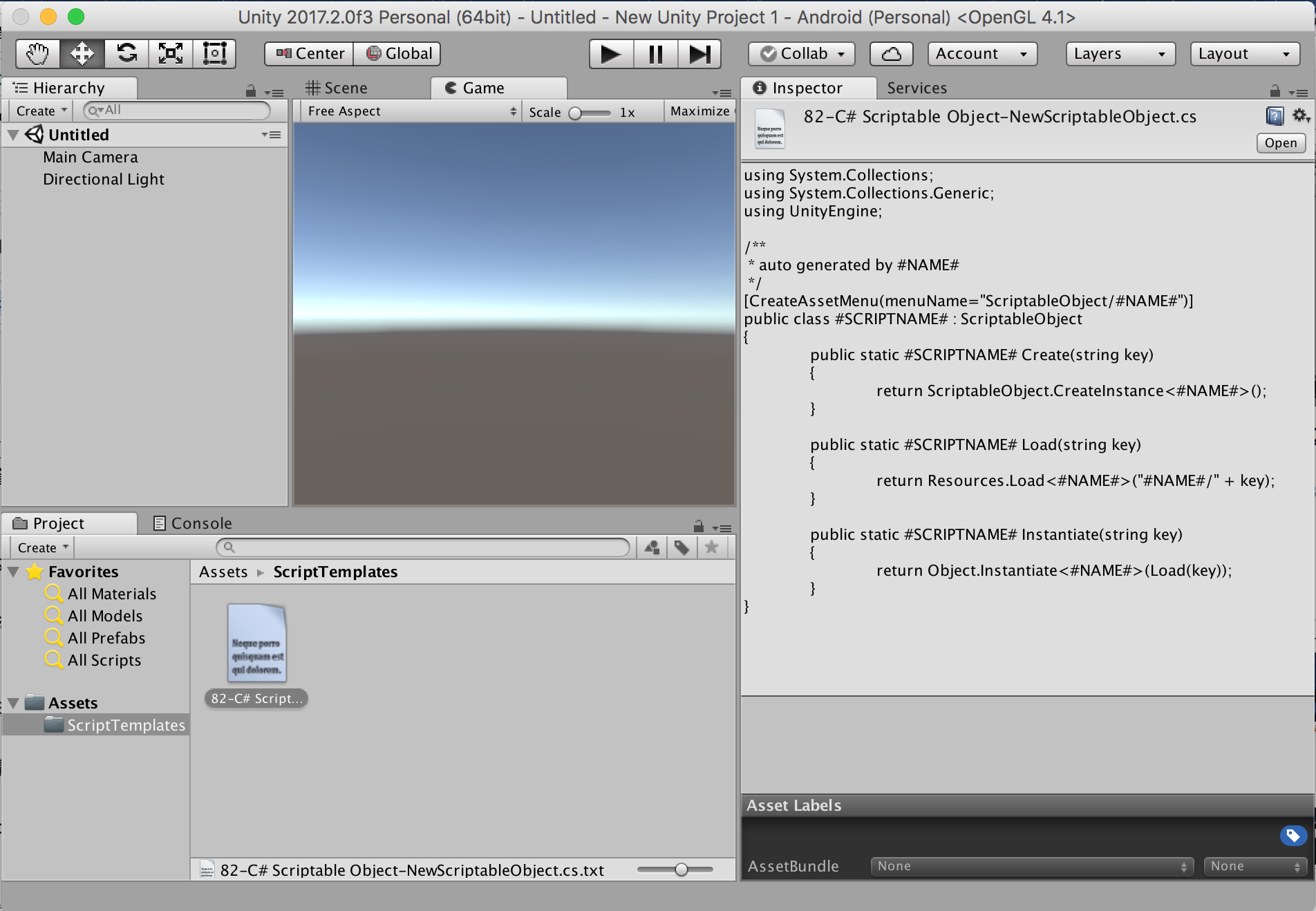1316x911 pixels.
Task: Open Hierarchy panel options menu
Action: 274,92
